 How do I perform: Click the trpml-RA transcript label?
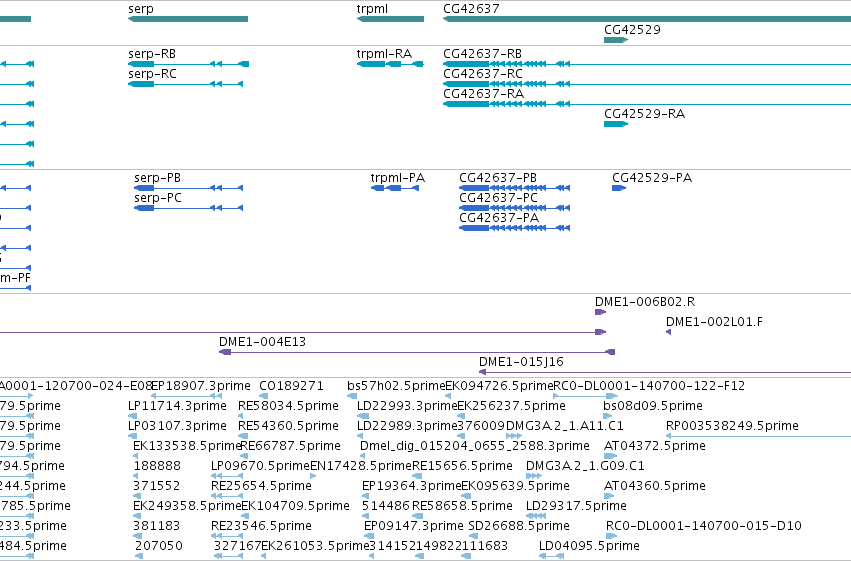coord(384,54)
